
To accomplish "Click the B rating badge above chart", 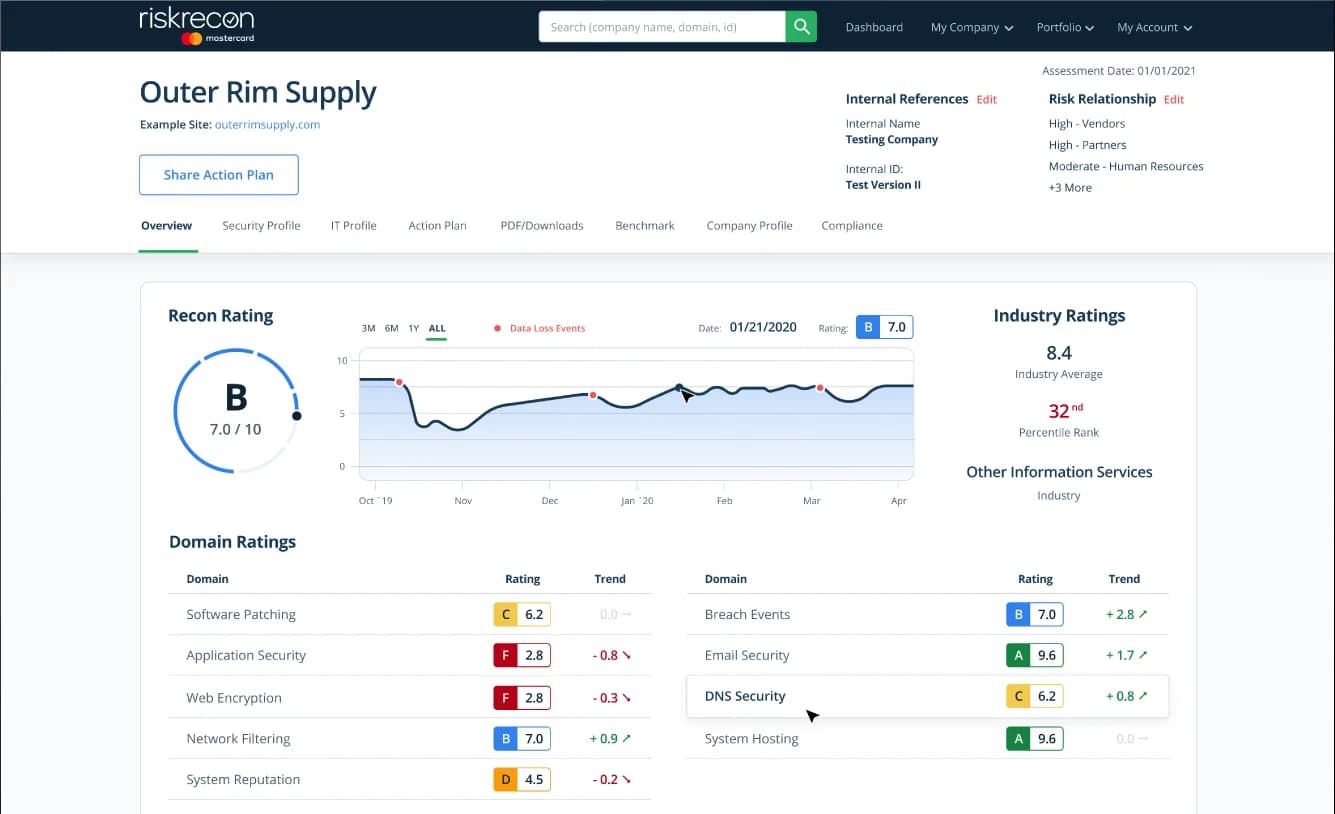I will tap(884, 327).
